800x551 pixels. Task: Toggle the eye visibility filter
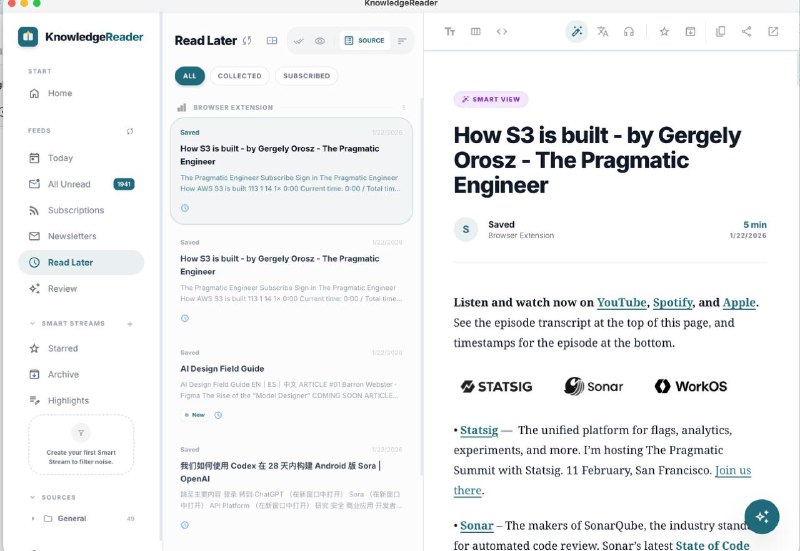[320, 41]
